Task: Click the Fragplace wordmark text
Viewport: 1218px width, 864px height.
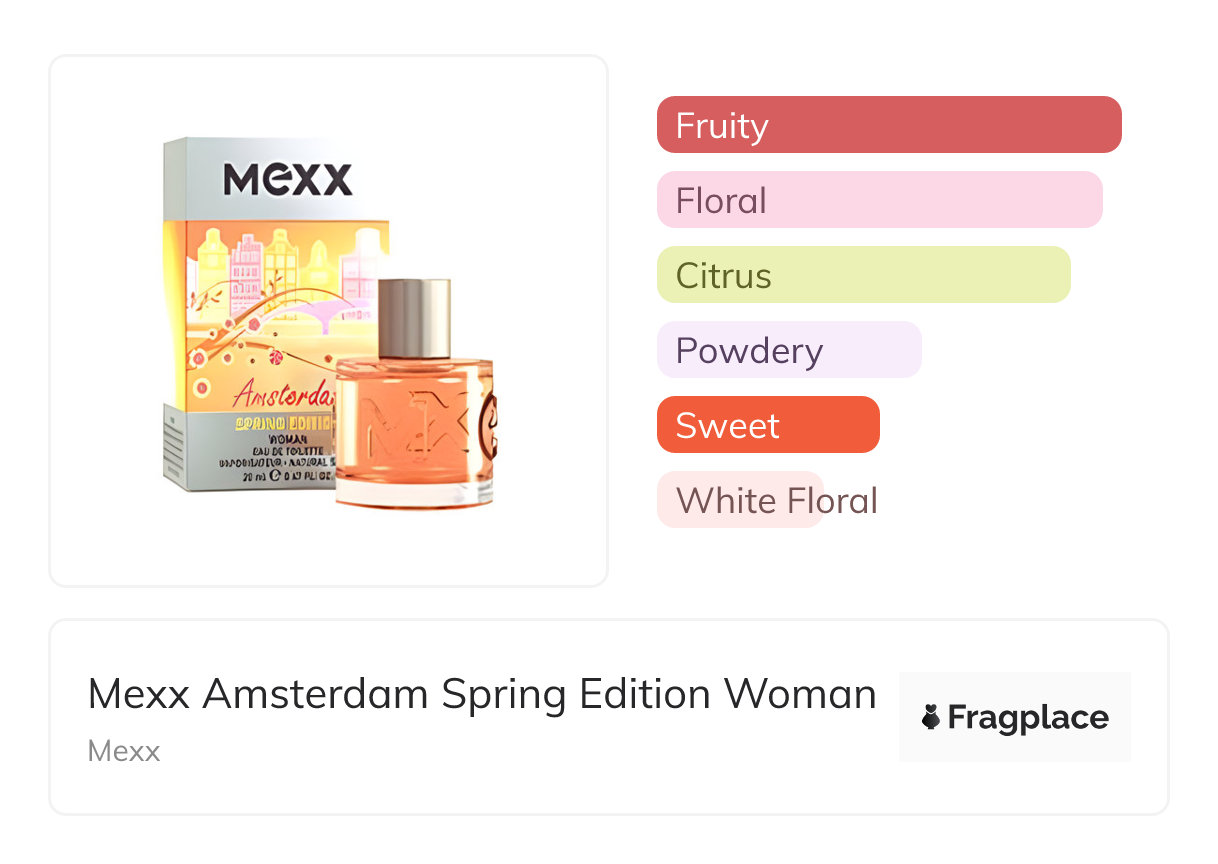Action: point(1028,718)
